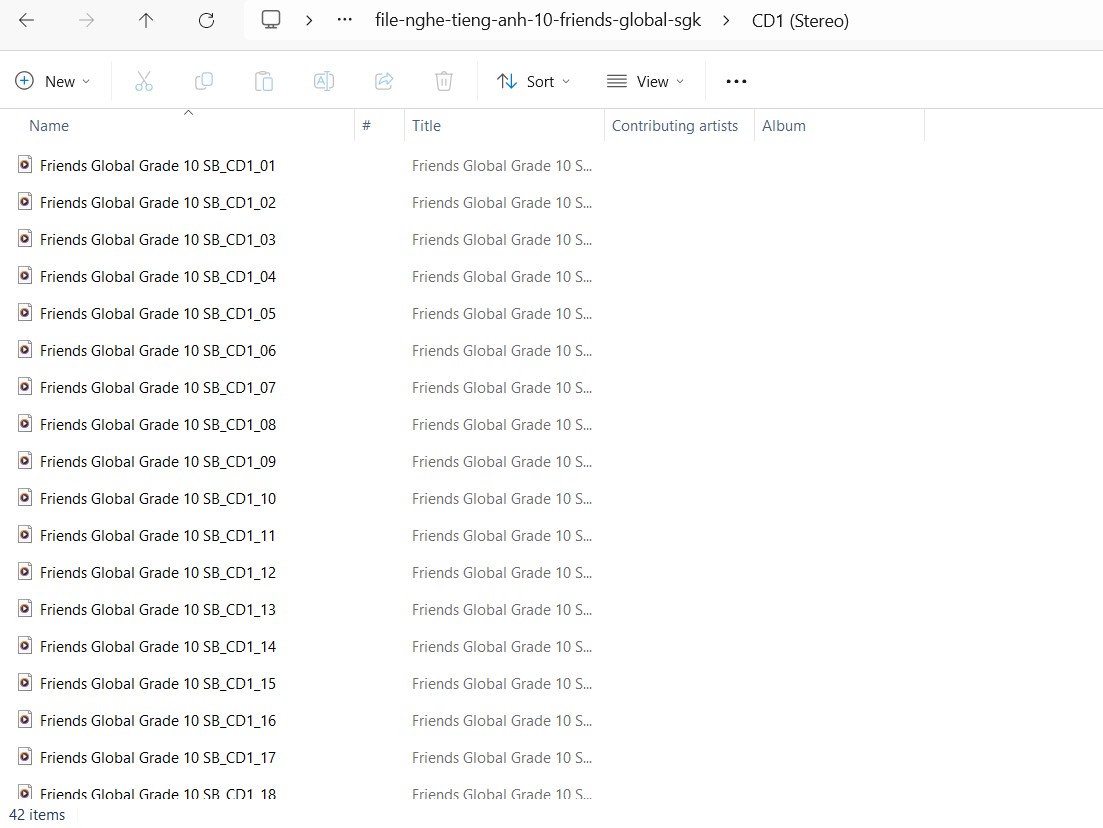Sort files by the Title column
This screenshot has height=828, width=1103.
coord(427,125)
